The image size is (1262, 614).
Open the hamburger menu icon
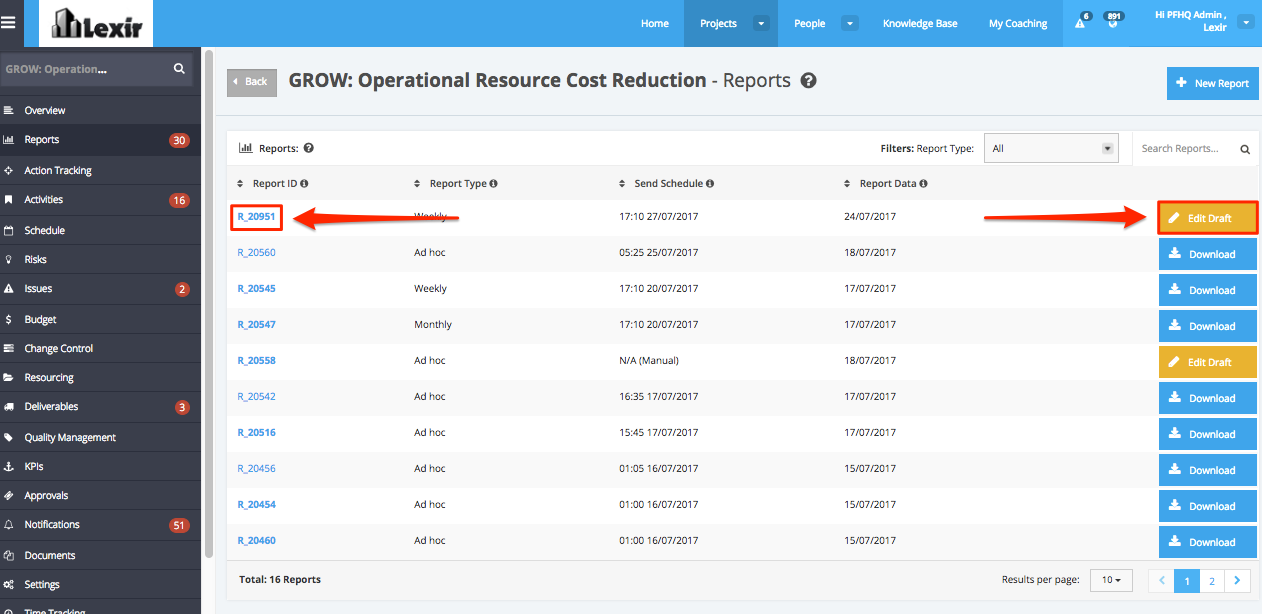[x=8, y=22]
